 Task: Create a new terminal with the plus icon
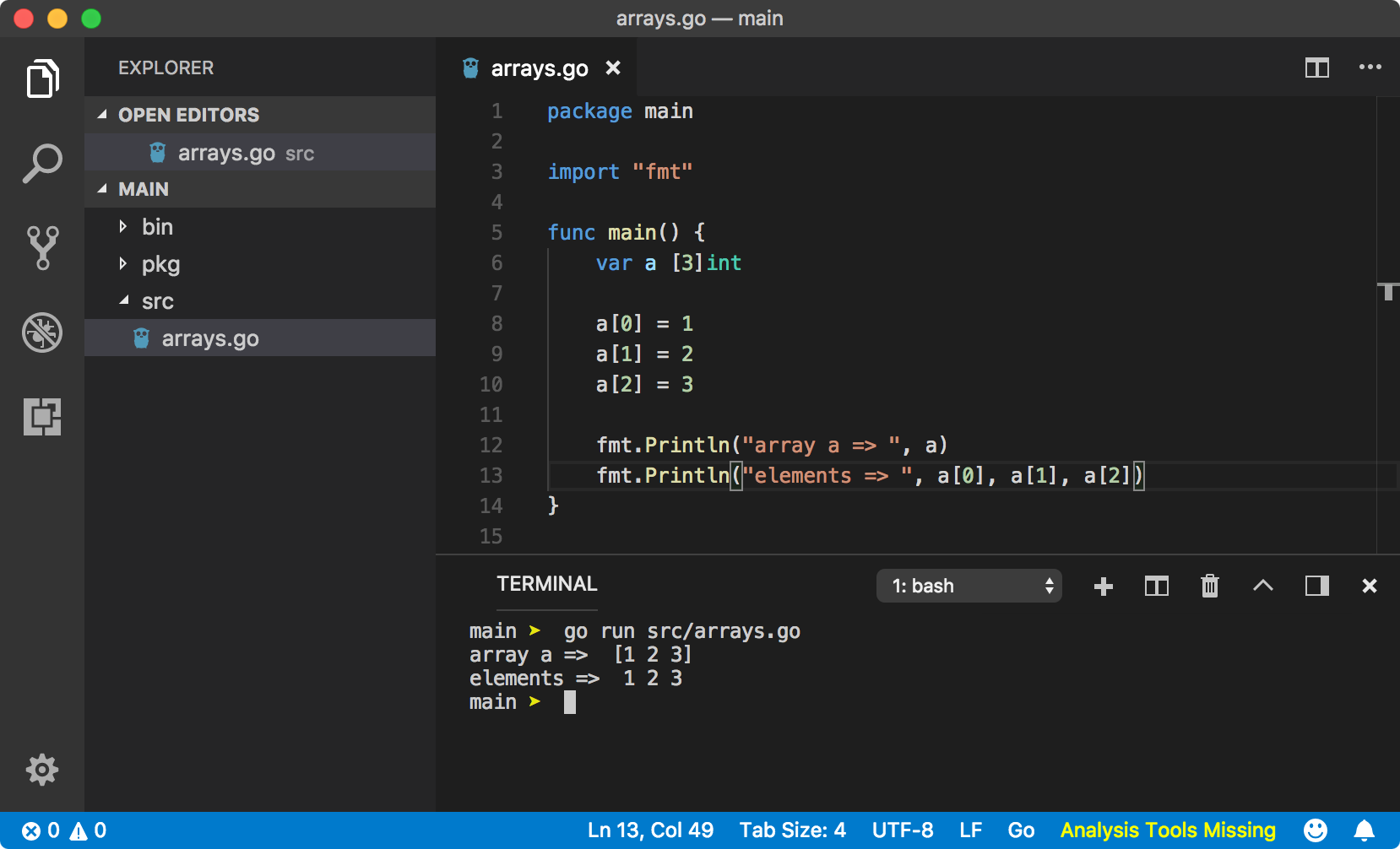coord(1103,586)
